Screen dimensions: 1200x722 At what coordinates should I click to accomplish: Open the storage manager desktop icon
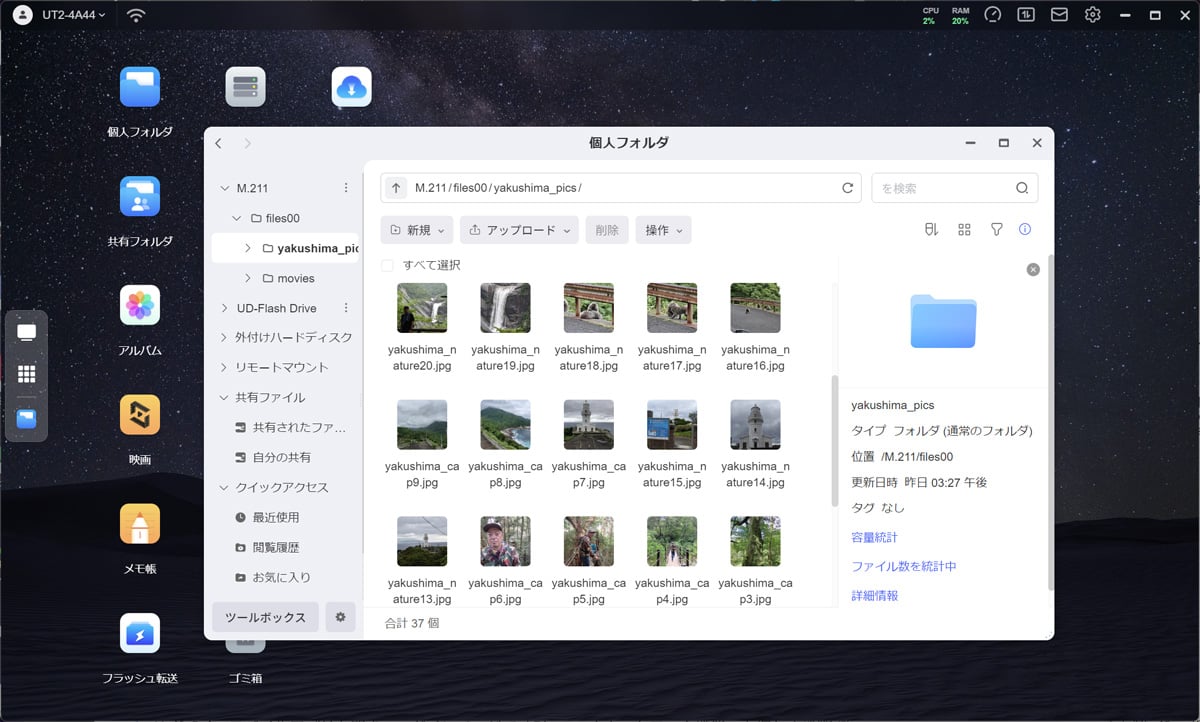pos(245,87)
